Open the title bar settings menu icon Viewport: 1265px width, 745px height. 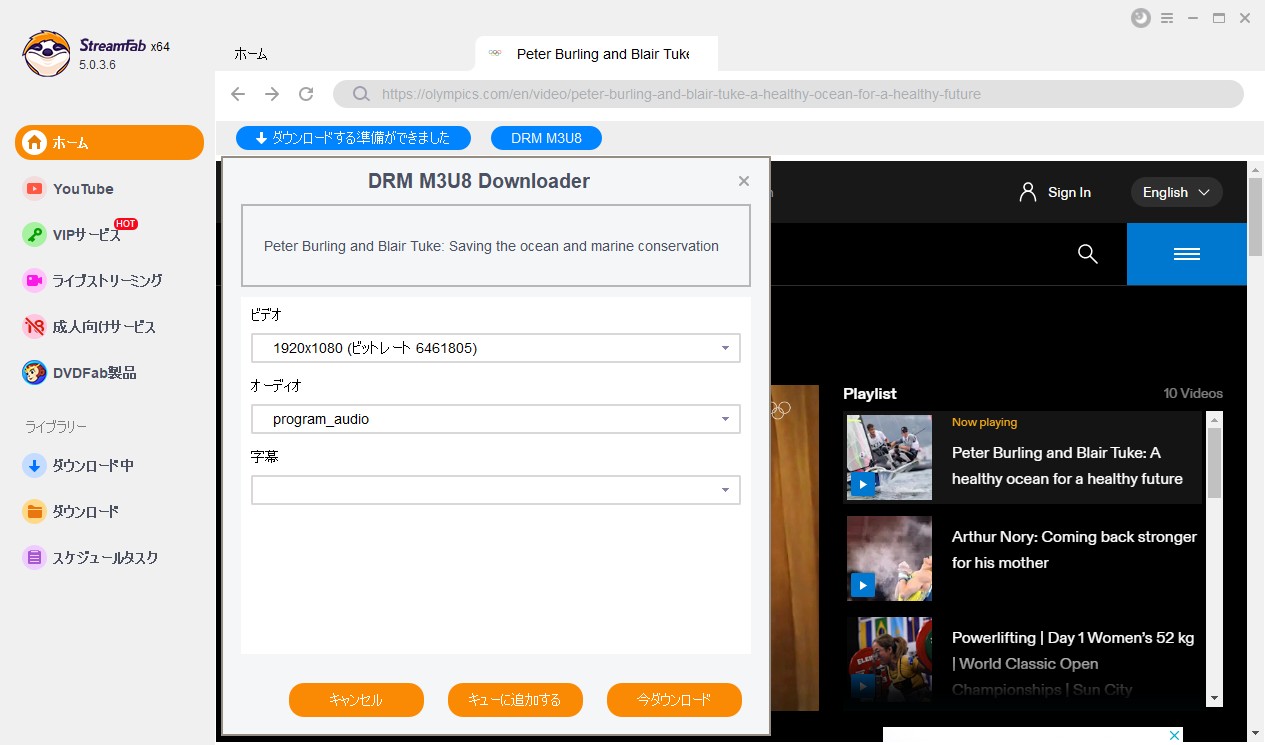[x=1168, y=18]
